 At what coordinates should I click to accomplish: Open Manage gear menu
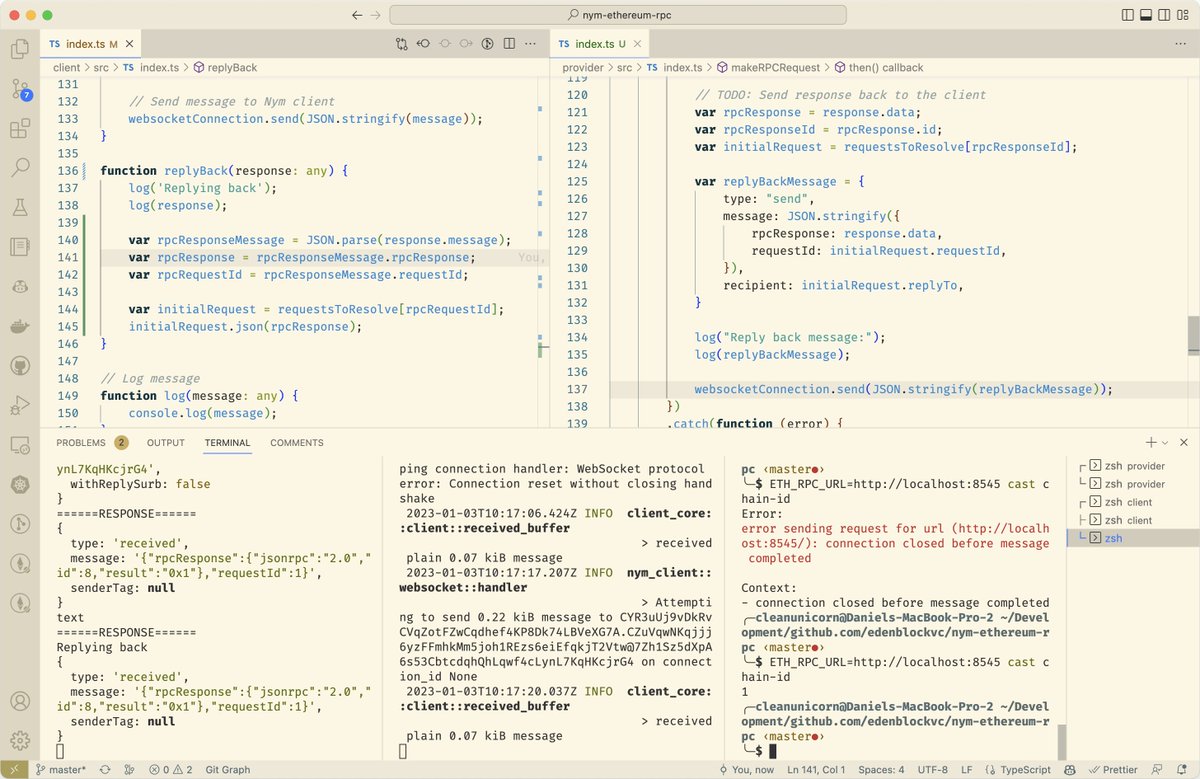pyautogui.click(x=19, y=740)
